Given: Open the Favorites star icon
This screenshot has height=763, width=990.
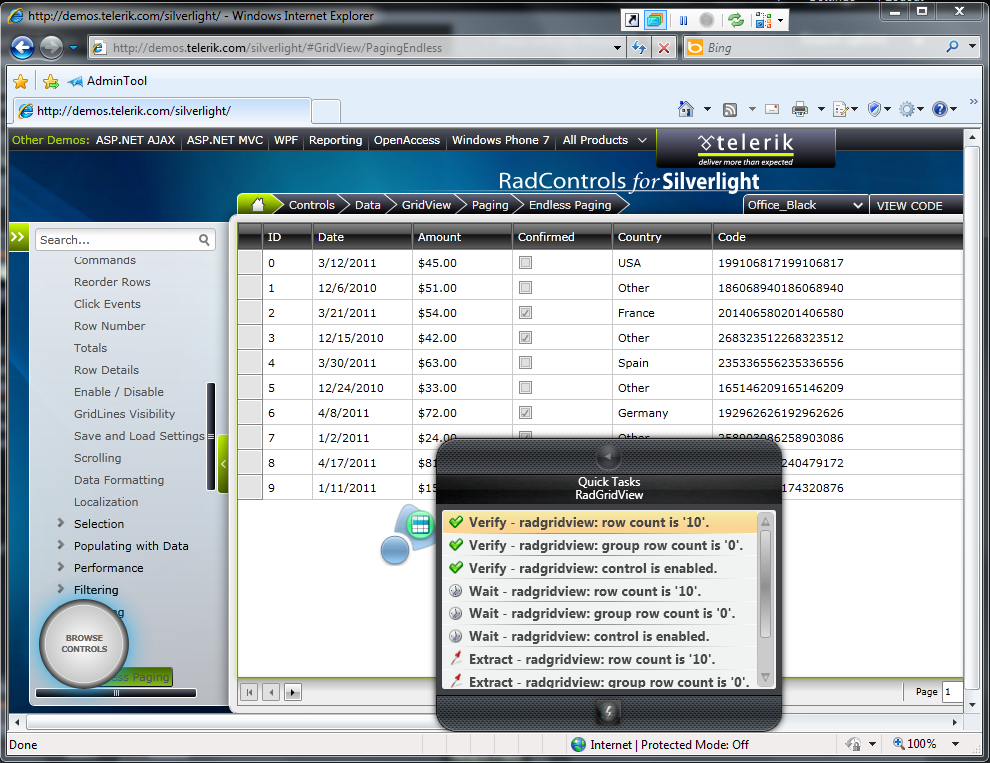Looking at the screenshot, I should pos(20,81).
